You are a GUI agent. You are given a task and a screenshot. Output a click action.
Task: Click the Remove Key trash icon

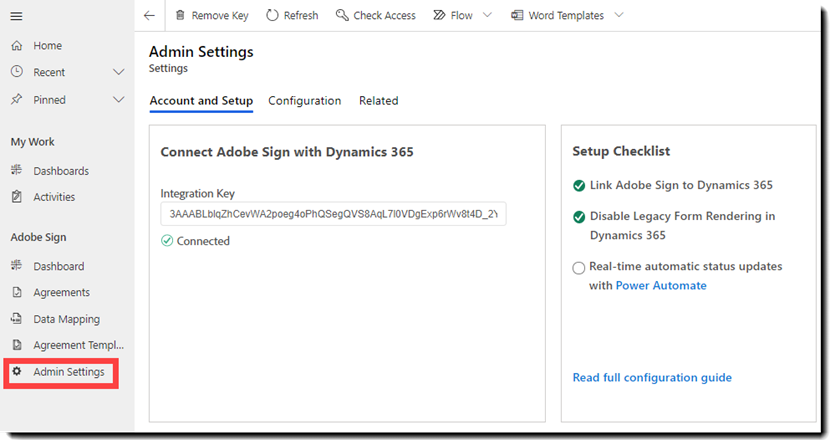[x=180, y=16]
